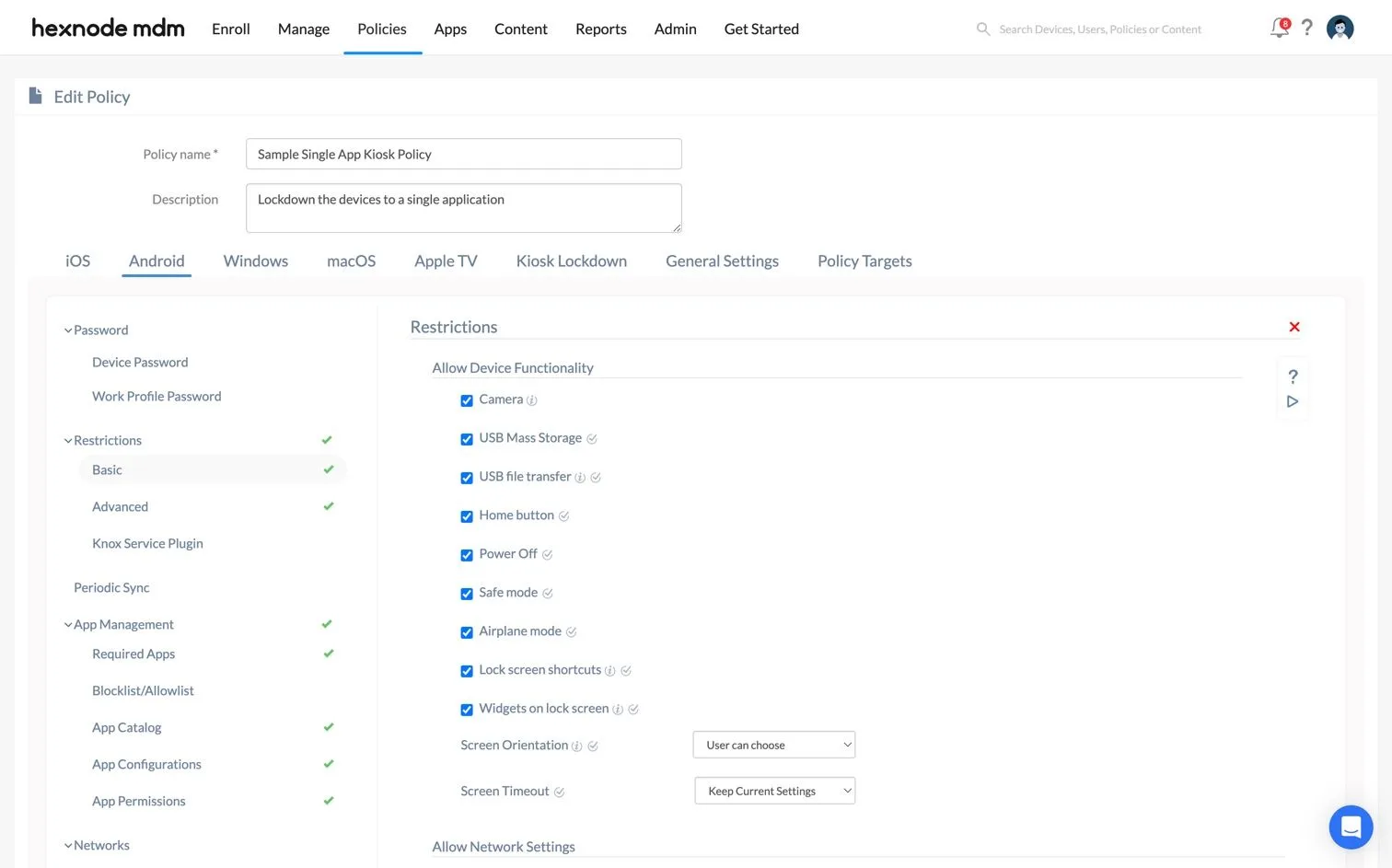
Task: Open the Screen Orientation dropdown
Action: pos(774,745)
